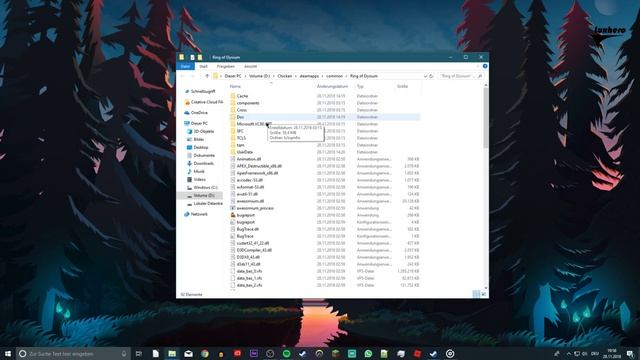Open the Freigeben ribbon tab
This screenshot has width=640, height=360.
point(226,66)
